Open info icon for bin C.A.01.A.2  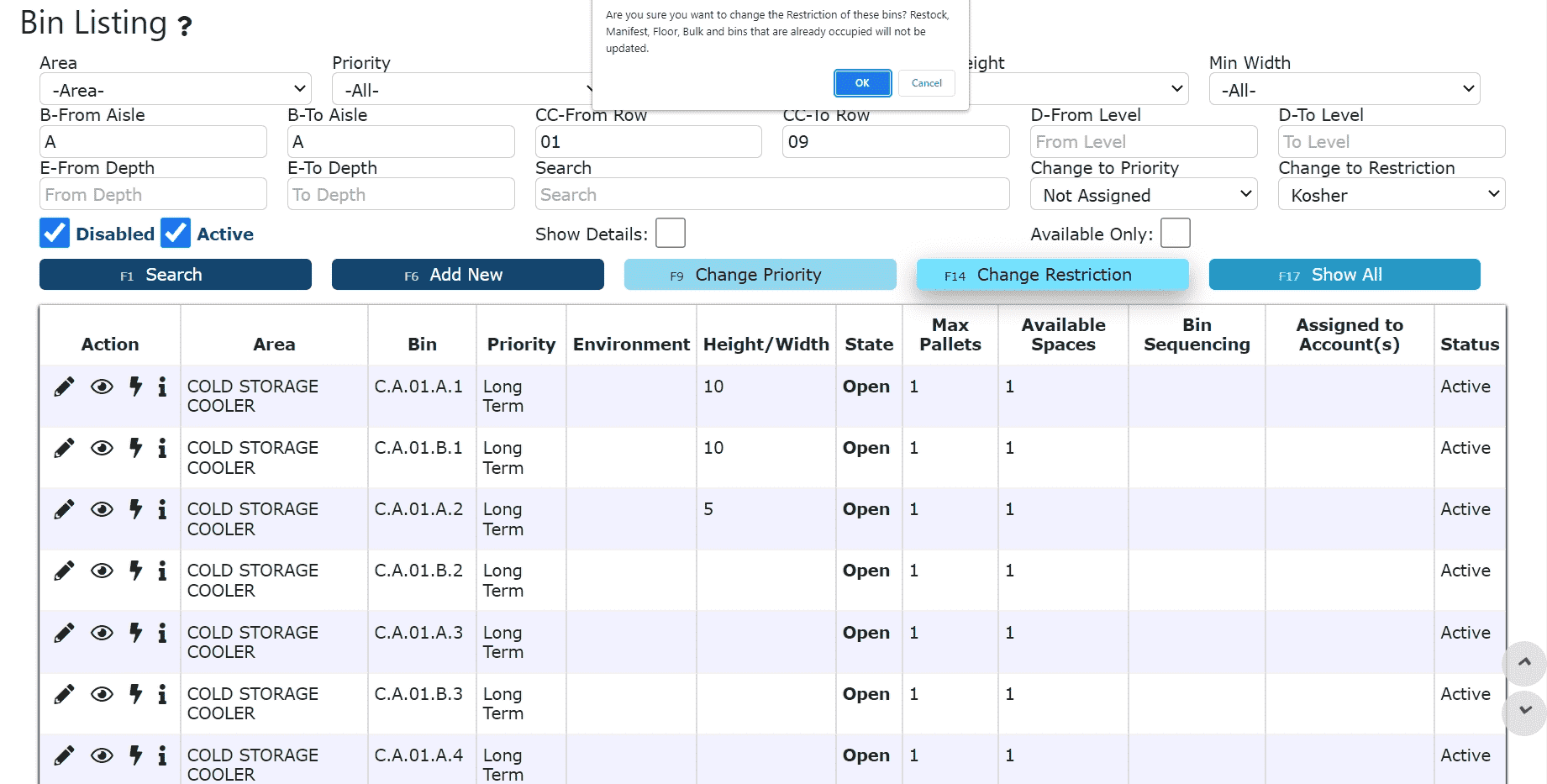pyautogui.click(x=162, y=509)
